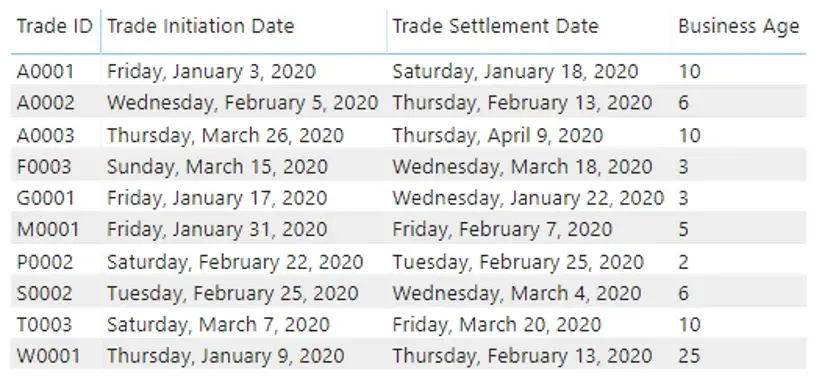Select the F0003 row ID
Image resolution: width=822 pixels, height=383 pixels.
44,167
